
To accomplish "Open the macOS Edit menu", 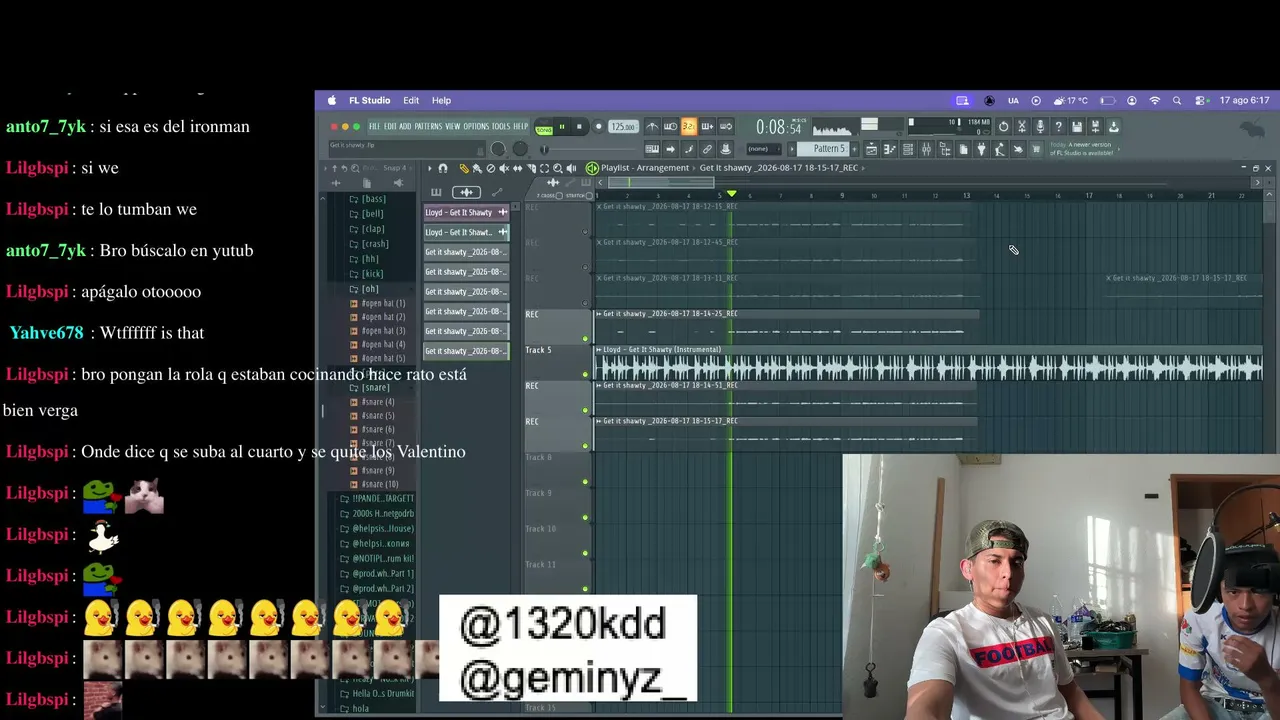I will click(x=411, y=101).
